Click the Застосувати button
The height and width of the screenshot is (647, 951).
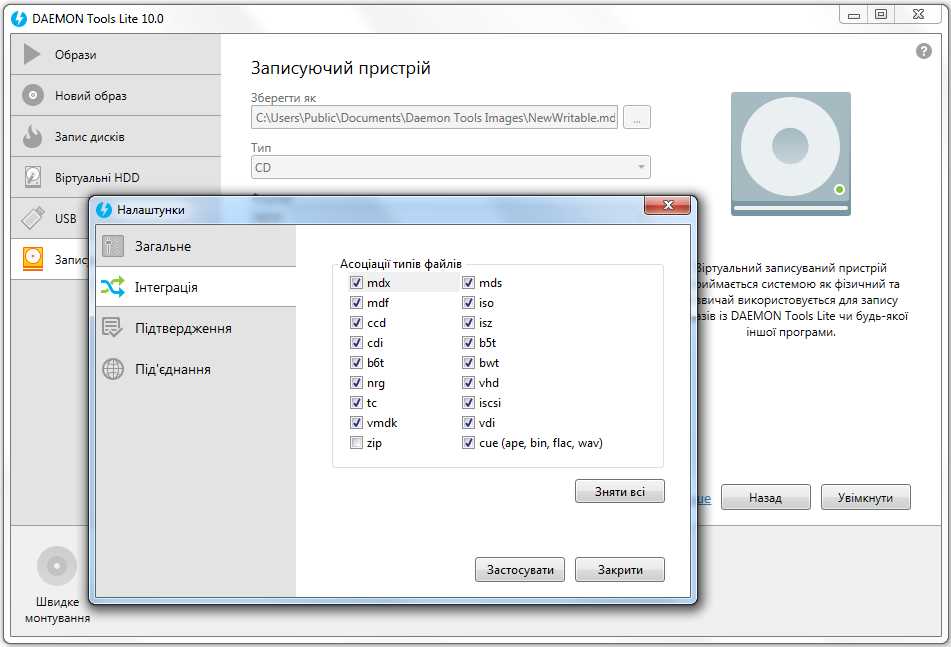pyautogui.click(x=520, y=570)
